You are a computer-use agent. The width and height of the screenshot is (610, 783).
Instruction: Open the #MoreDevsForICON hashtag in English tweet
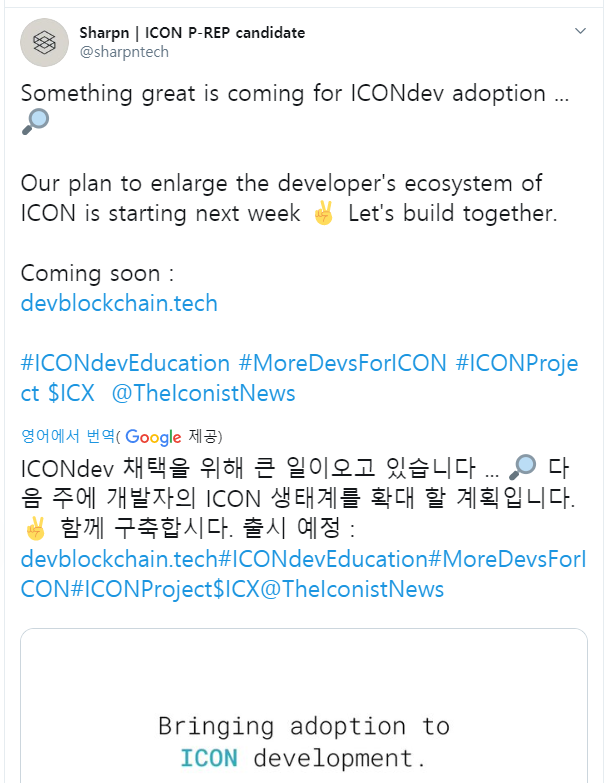point(342,363)
